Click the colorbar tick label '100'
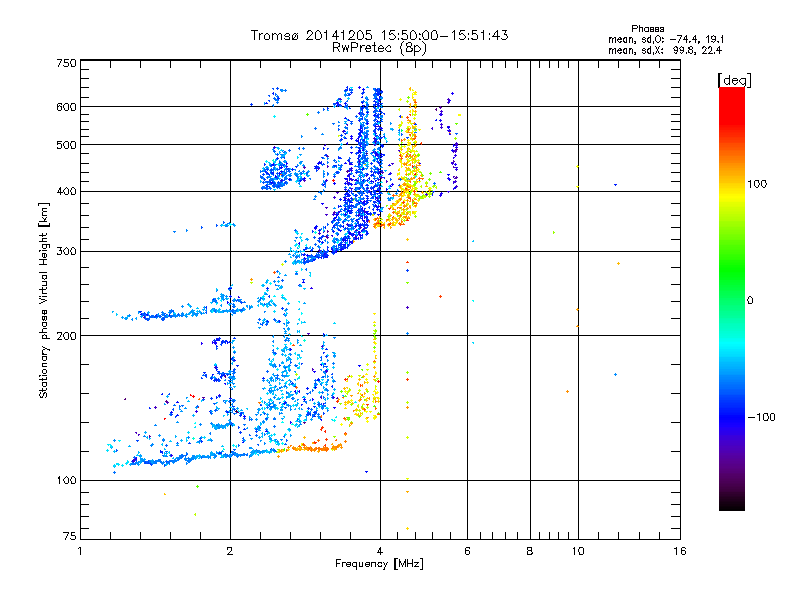 coord(757,184)
